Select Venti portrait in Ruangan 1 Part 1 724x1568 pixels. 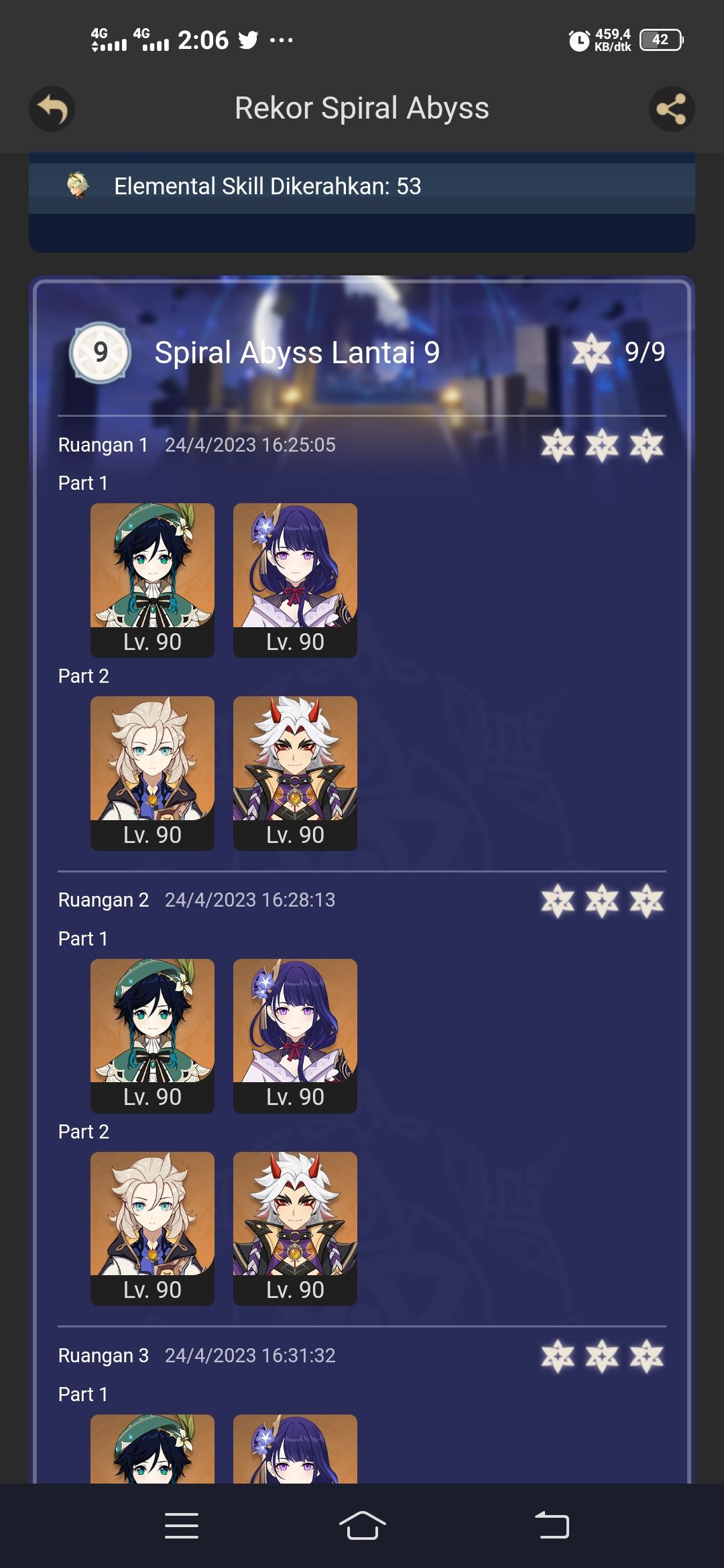tap(152, 580)
